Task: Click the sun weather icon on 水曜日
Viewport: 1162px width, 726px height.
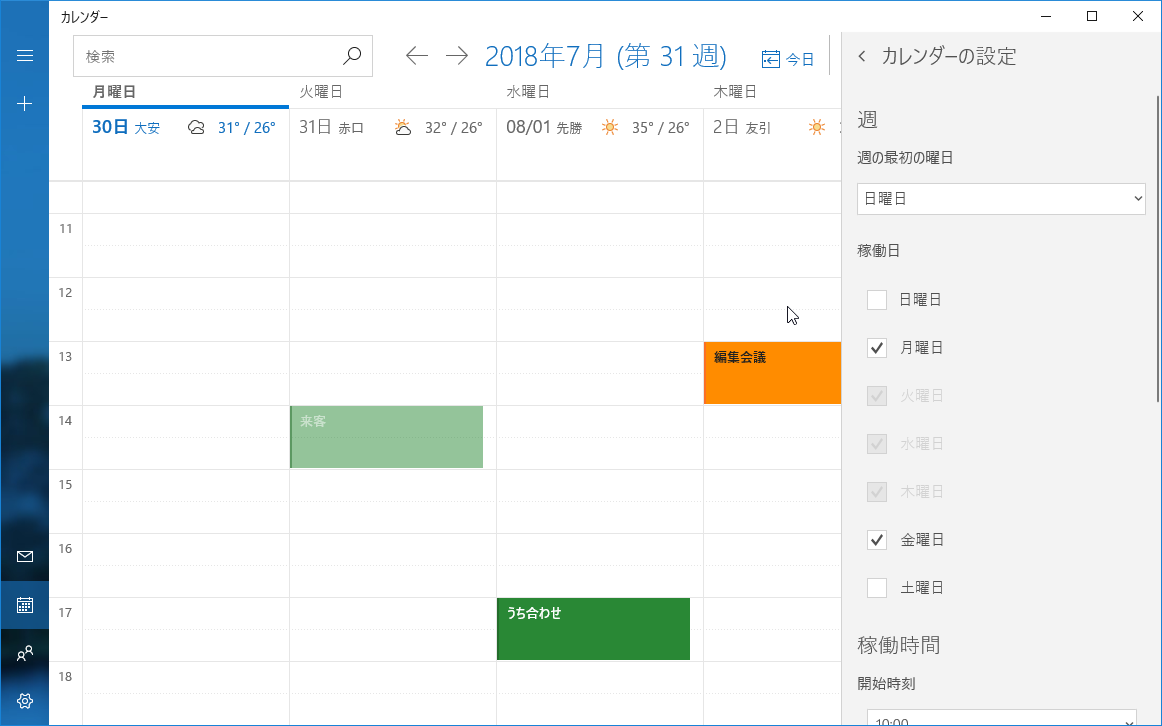Action: 609,127
